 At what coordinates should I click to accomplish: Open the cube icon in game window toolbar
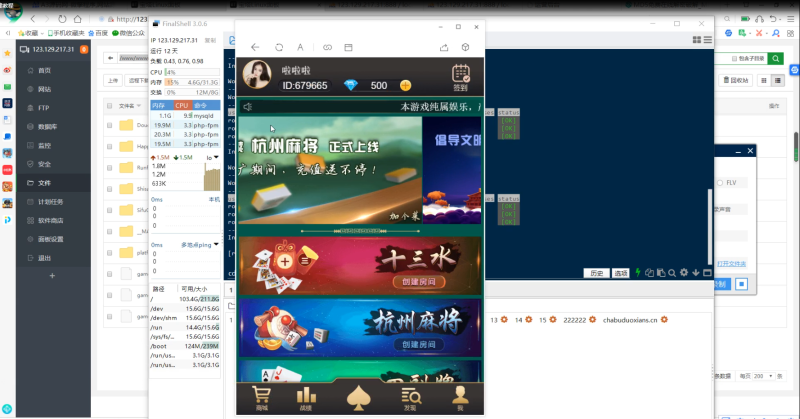tap(465, 47)
